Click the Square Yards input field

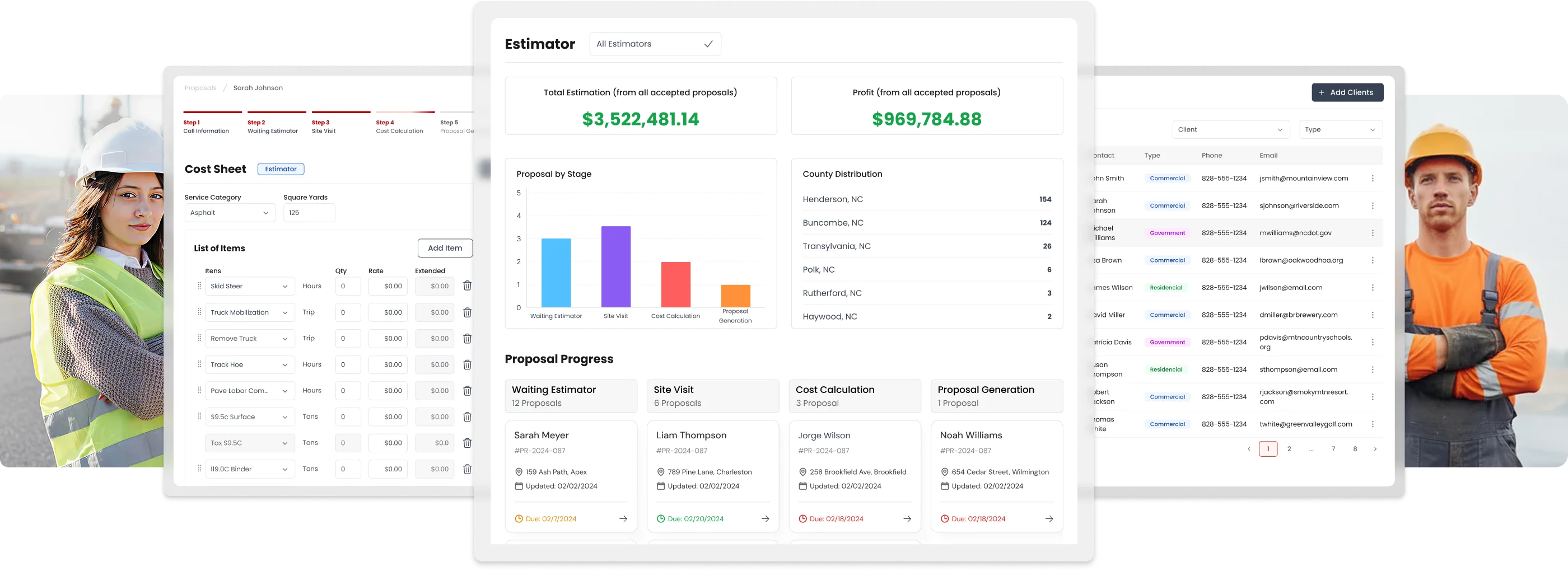click(309, 213)
